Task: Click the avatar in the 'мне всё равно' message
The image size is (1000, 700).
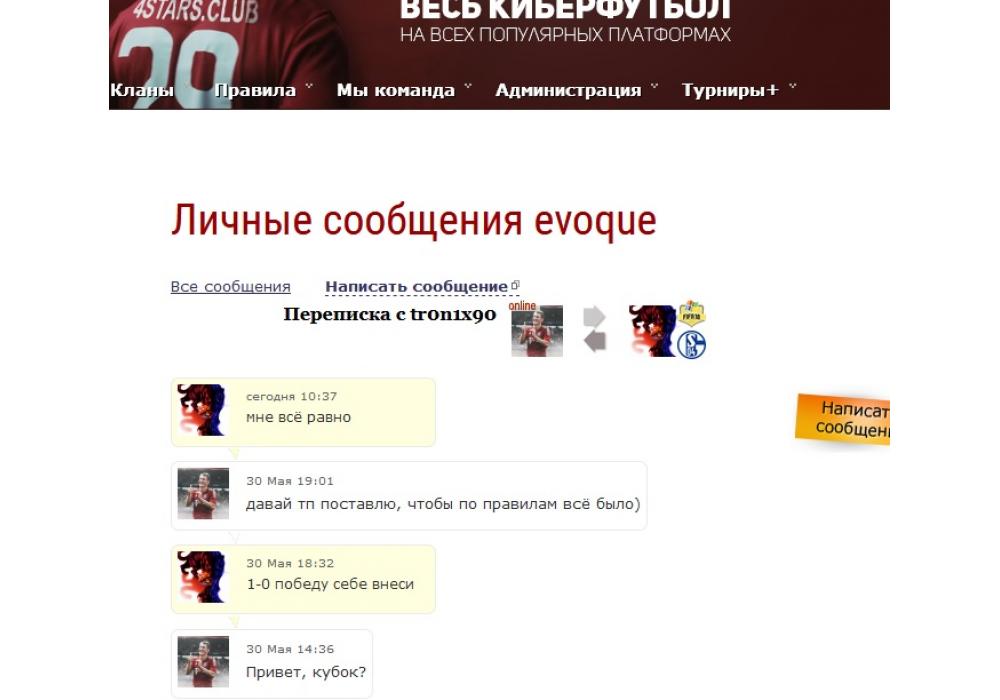Action: (x=202, y=410)
